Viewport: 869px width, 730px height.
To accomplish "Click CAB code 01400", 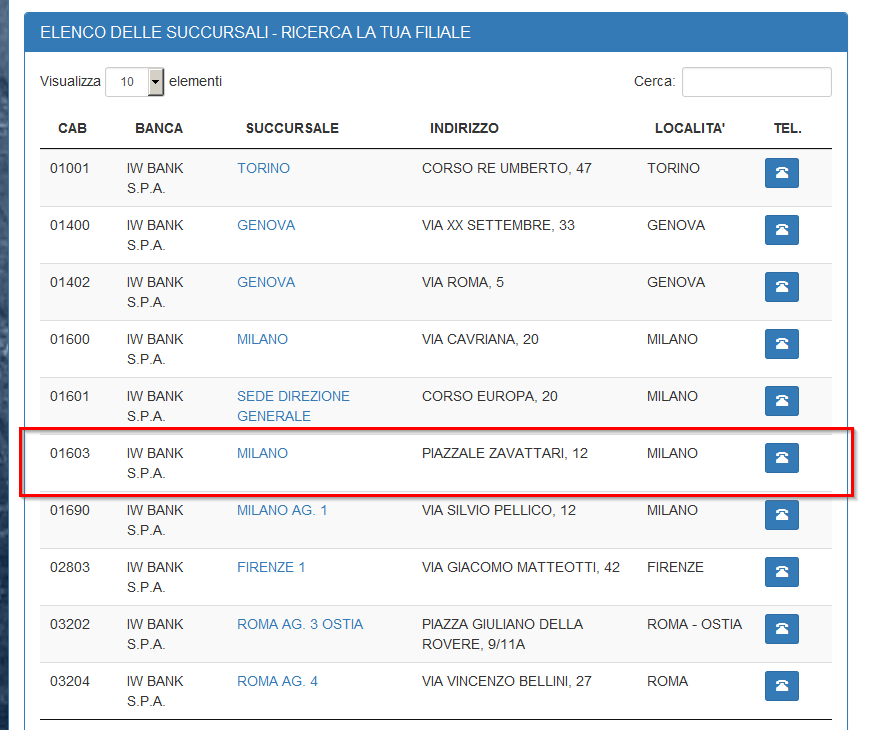I will 70,225.
